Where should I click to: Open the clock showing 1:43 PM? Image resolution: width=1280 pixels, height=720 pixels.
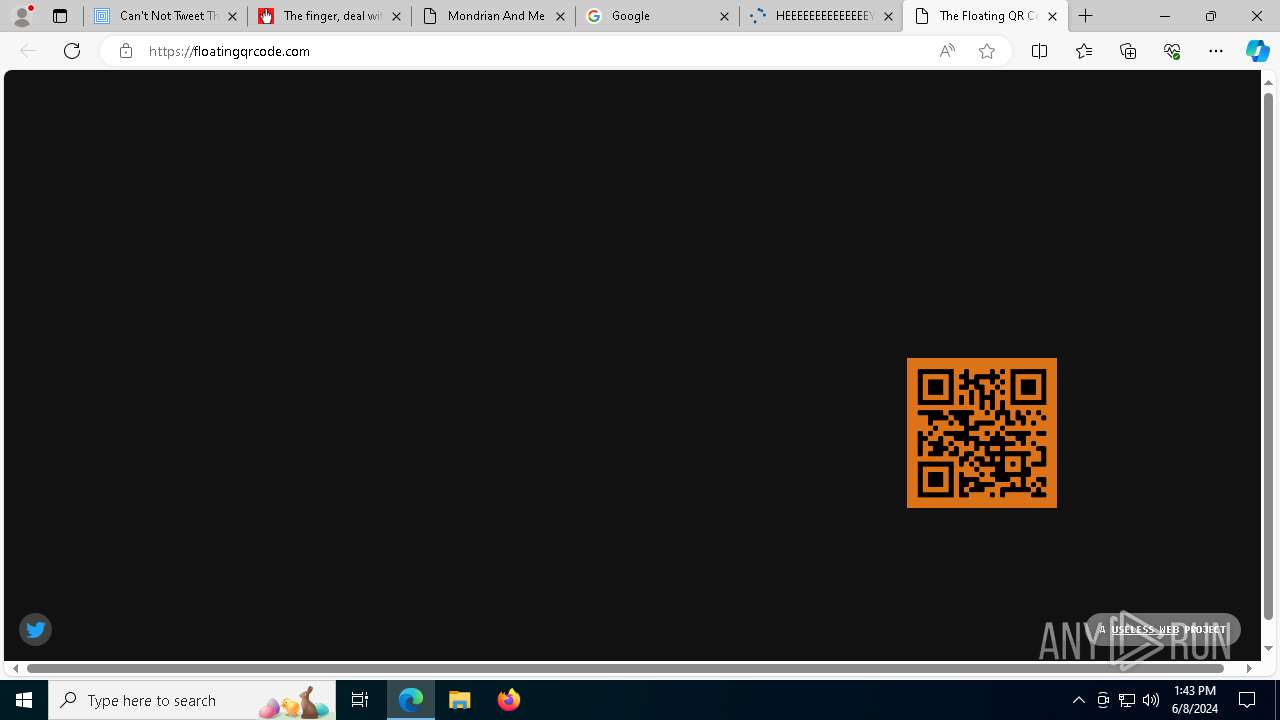pyautogui.click(x=1194, y=700)
